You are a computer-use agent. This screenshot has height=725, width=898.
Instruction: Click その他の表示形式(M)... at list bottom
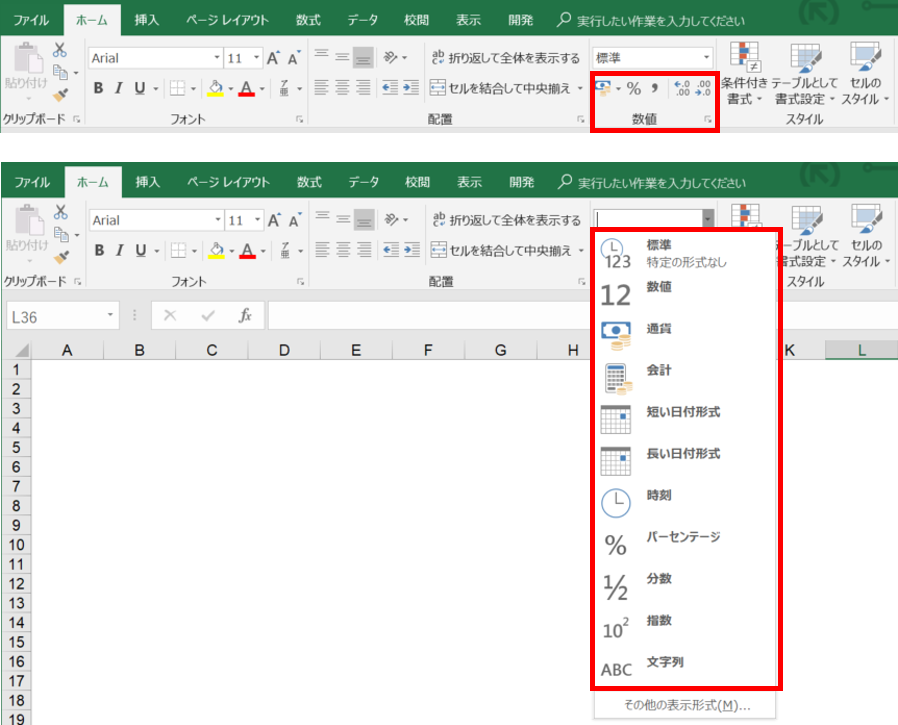686,705
